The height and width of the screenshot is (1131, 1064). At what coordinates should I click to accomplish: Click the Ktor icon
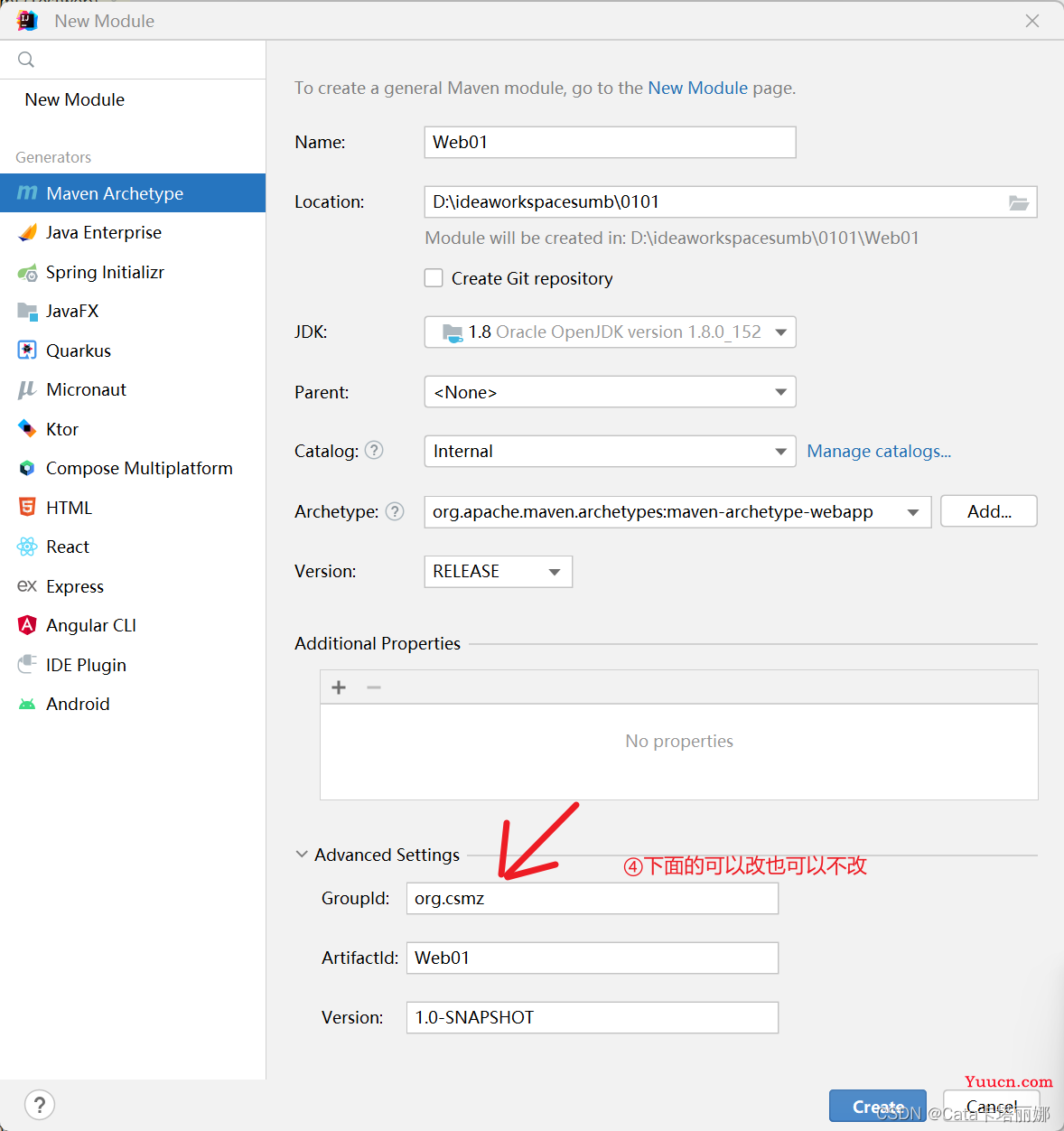pos(27,429)
